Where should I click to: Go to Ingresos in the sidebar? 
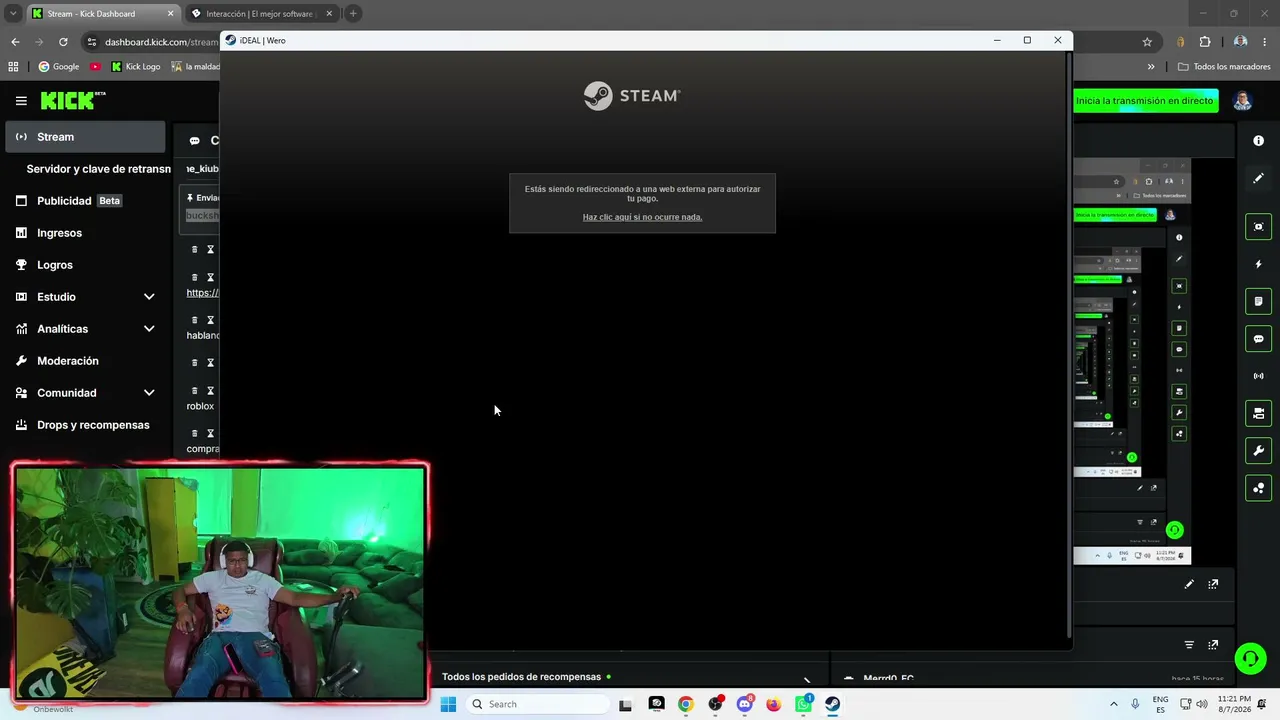coord(59,233)
